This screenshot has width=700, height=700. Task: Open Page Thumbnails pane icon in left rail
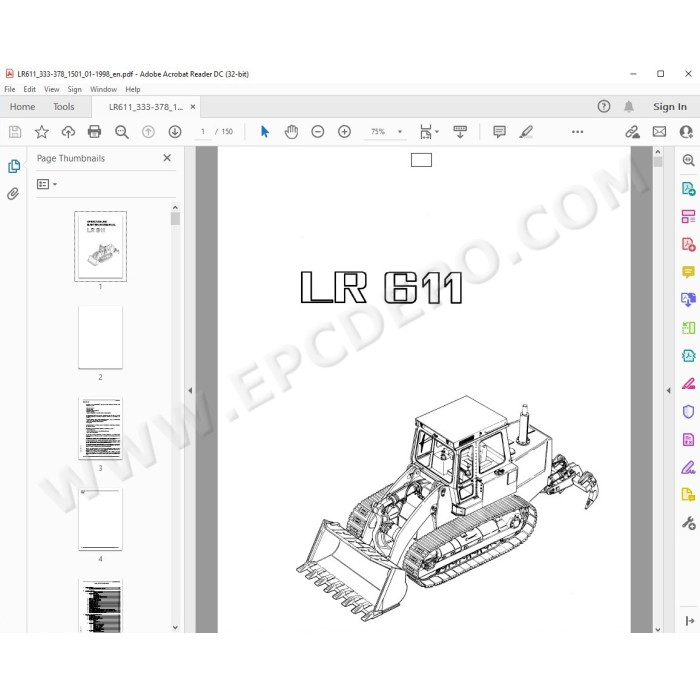[x=14, y=166]
